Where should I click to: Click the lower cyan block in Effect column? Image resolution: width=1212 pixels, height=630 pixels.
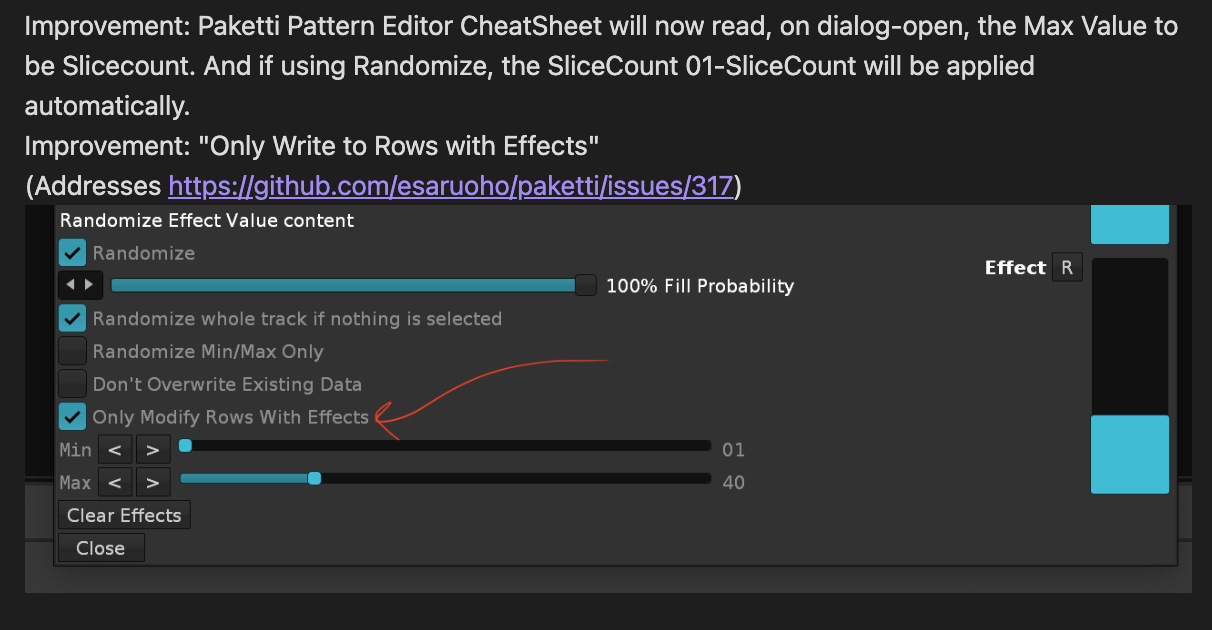click(1130, 454)
